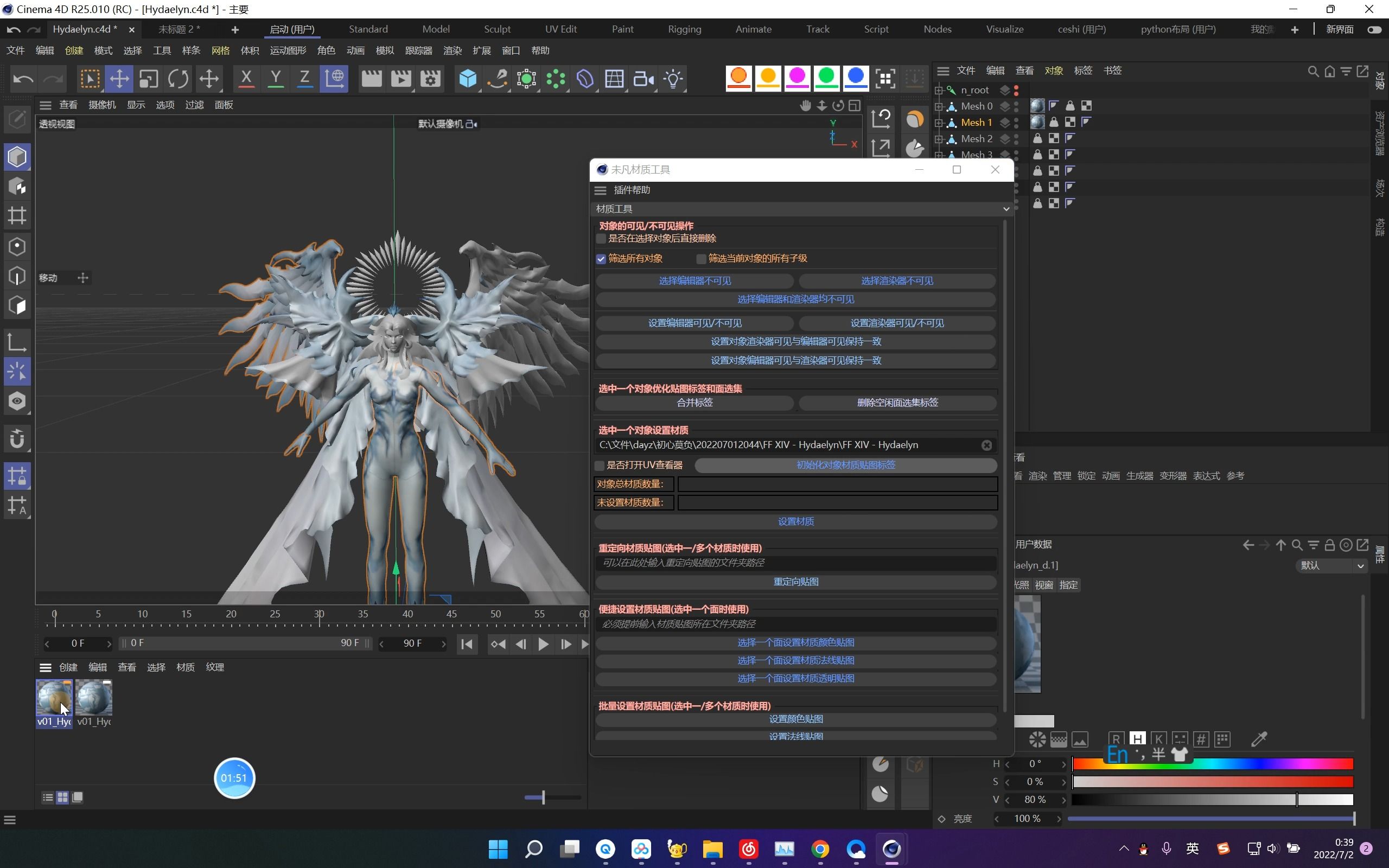Click the V value slider bar

[1213, 800]
